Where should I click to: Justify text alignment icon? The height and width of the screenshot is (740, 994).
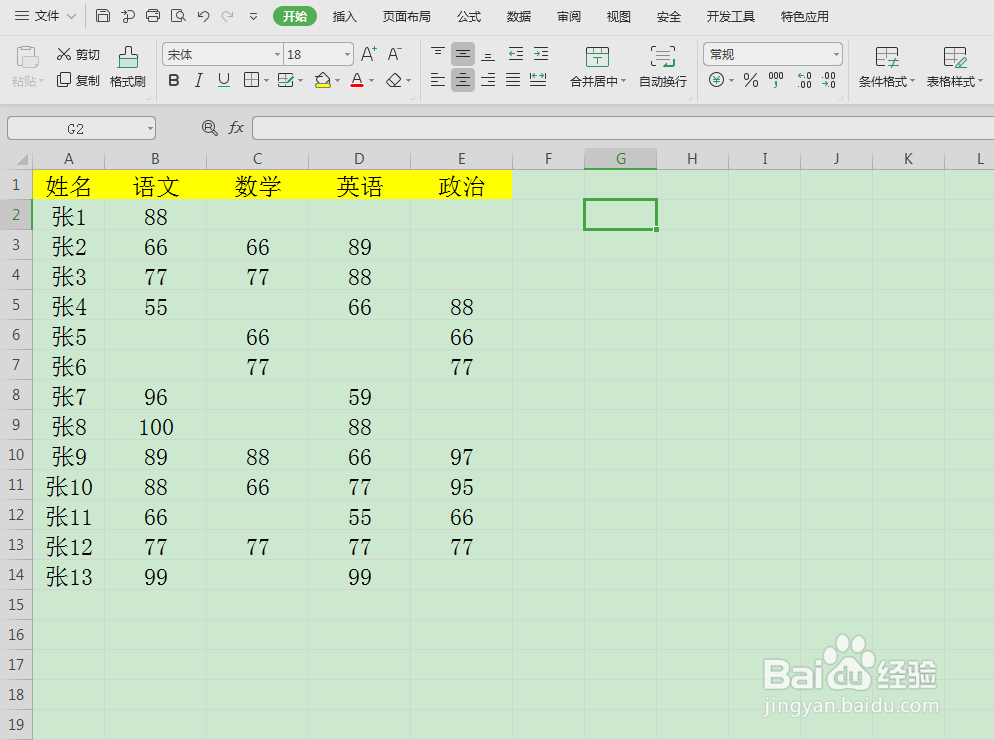tap(513, 81)
